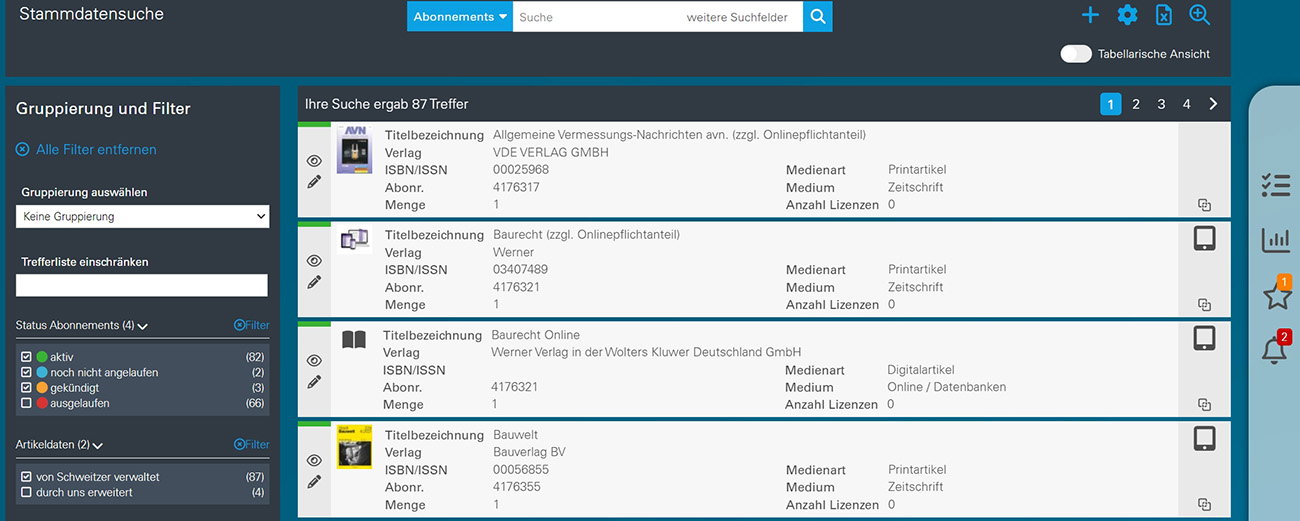Image resolution: width=1300 pixels, height=521 pixels.
Task: Click the magnifier-plus advanced search icon
Action: coord(1199,15)
